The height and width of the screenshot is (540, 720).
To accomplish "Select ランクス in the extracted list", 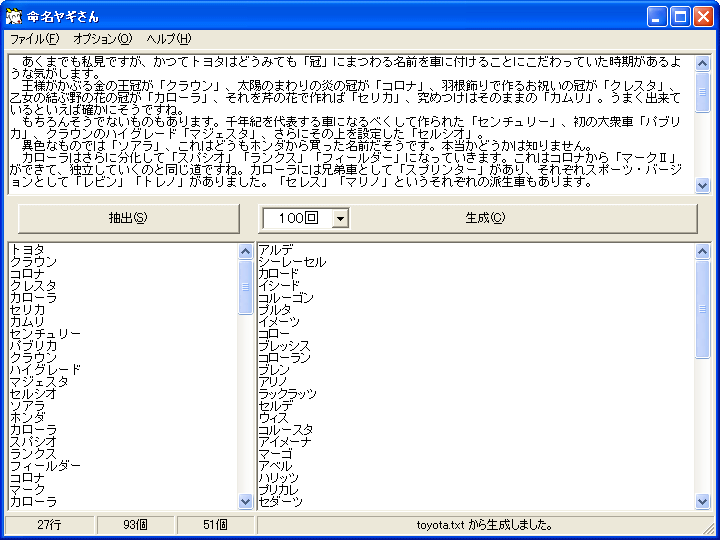I will pos(33,454).
